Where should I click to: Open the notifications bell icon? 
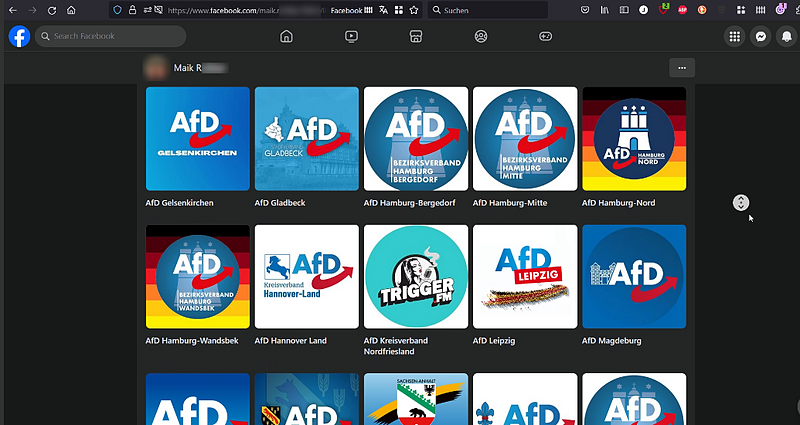pos(786,36)
